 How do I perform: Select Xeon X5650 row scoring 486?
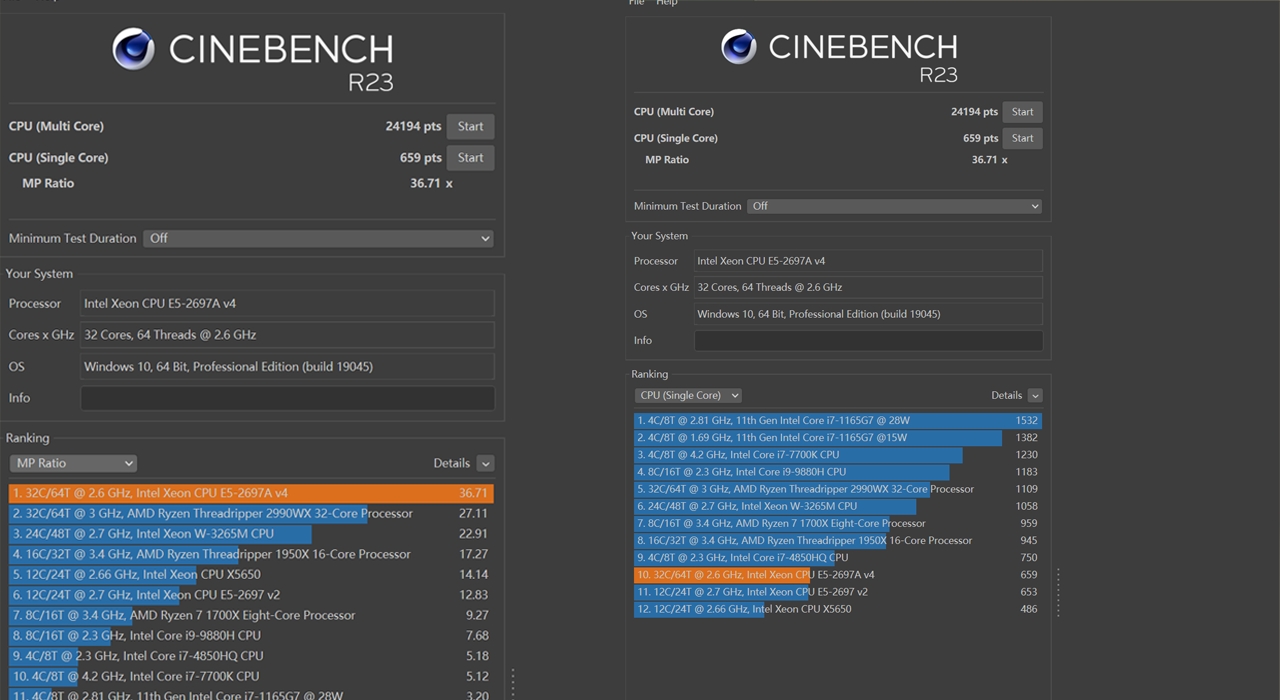838,609
